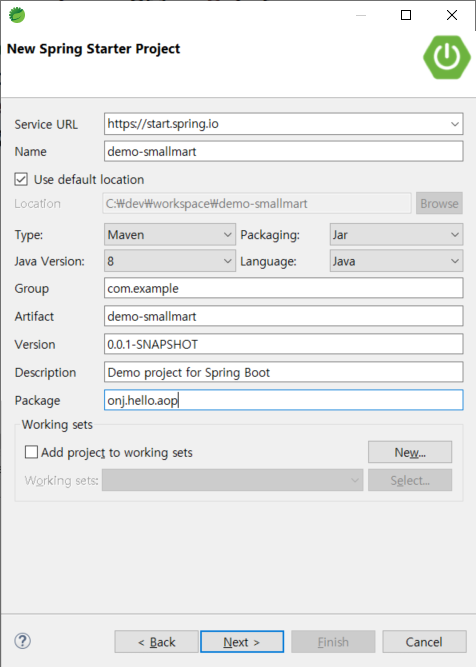Open the Language dropdown showing Java

pyautogui.click(x=396, y=261)
